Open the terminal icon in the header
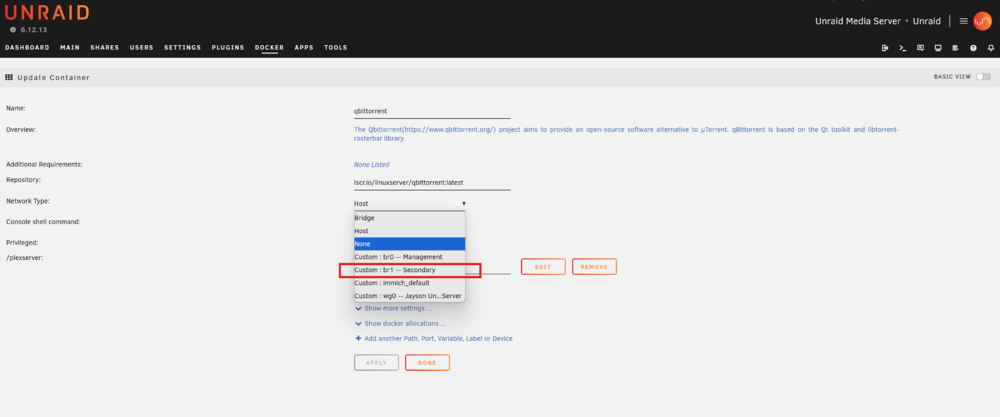Image resolution: width=1000 pixels, height=417 pixels. pyautogui.click(x=902, y=48)
